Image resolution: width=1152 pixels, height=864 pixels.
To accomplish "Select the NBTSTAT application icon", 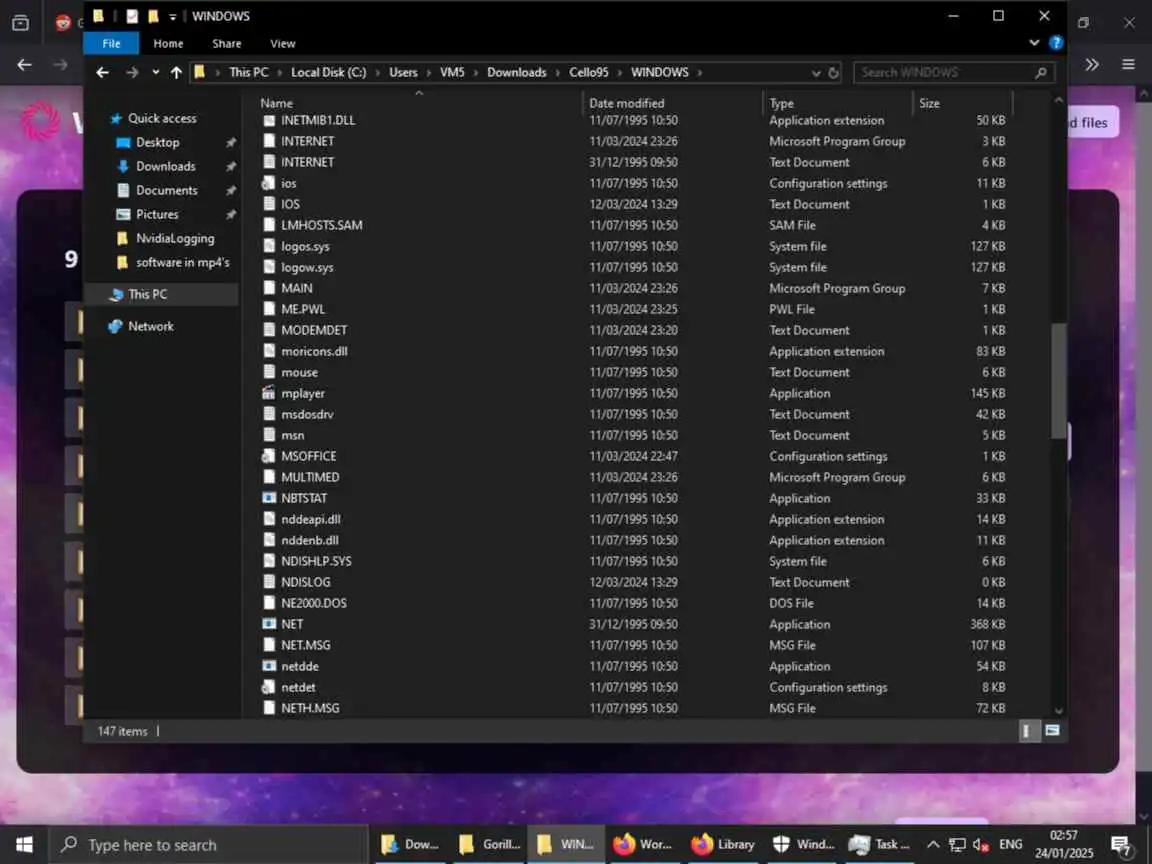I will 269,498.
